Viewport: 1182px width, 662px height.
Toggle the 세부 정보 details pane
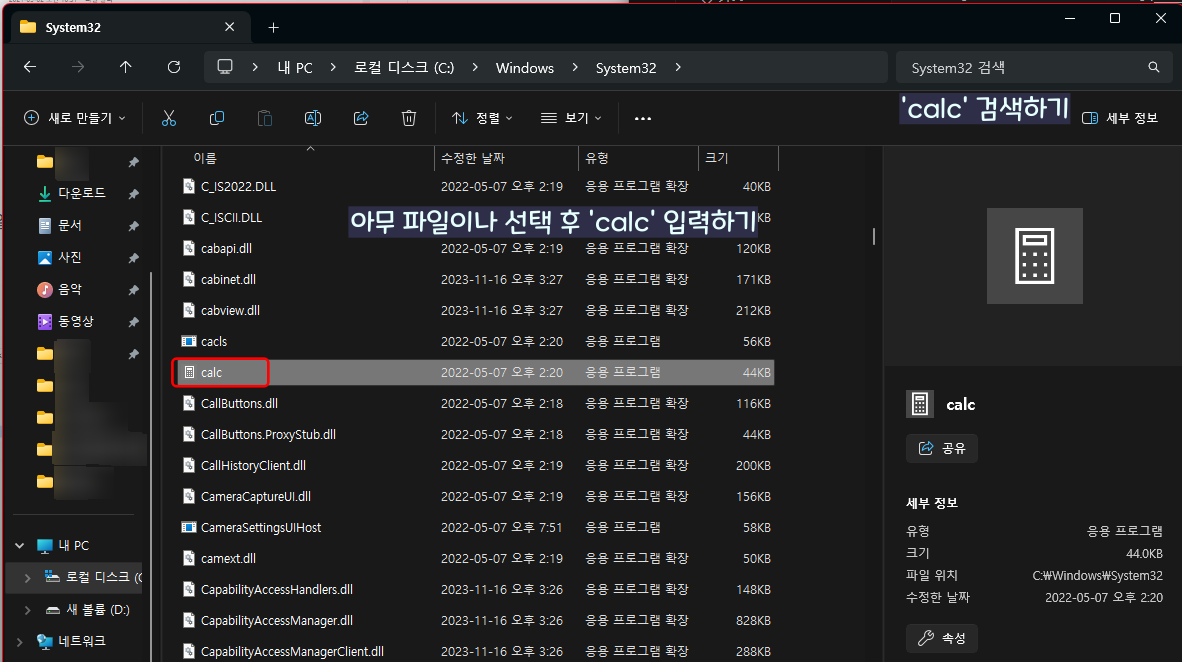(x=1119, y=118)
